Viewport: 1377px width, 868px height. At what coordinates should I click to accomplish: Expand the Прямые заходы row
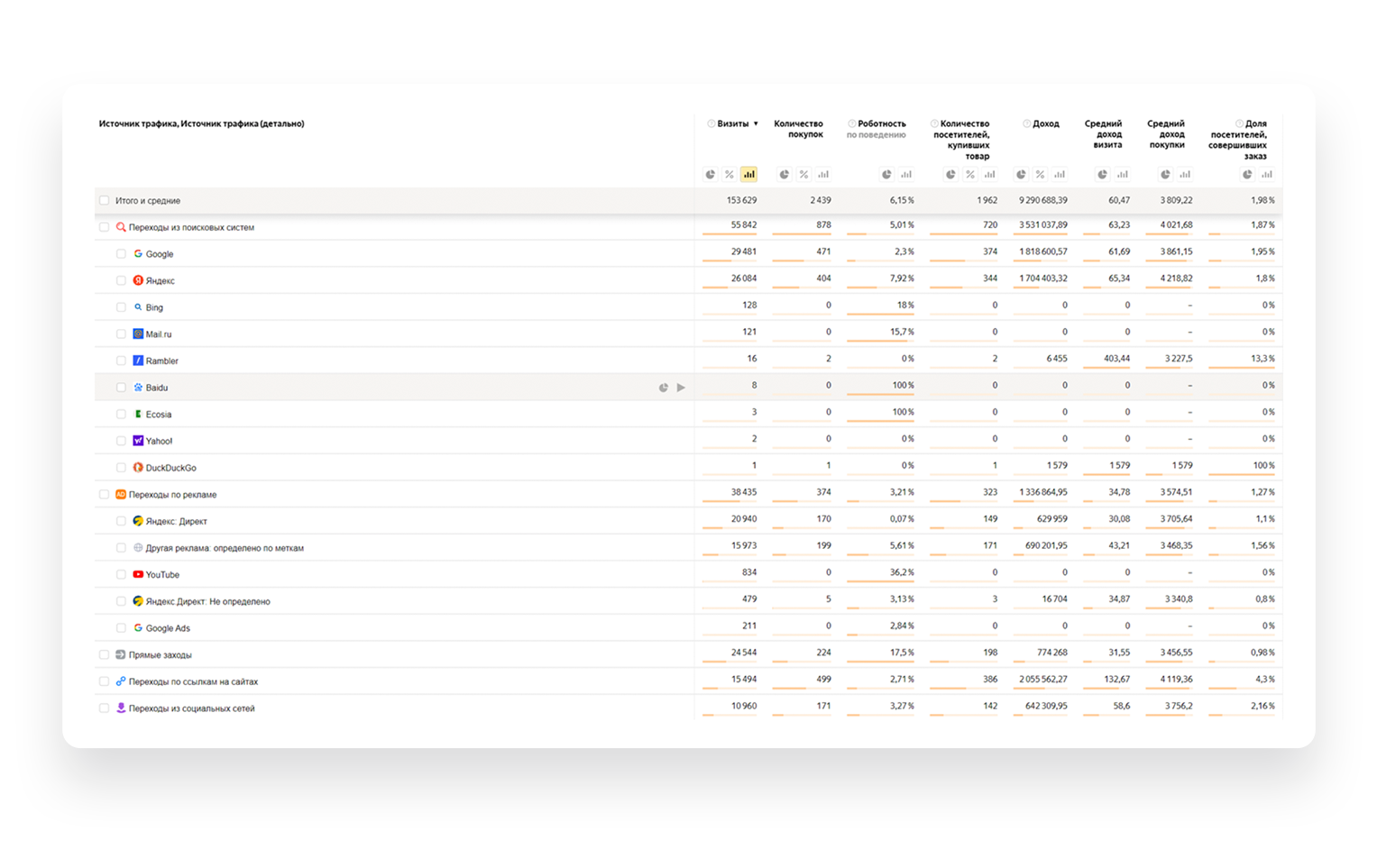coord(160,655)
